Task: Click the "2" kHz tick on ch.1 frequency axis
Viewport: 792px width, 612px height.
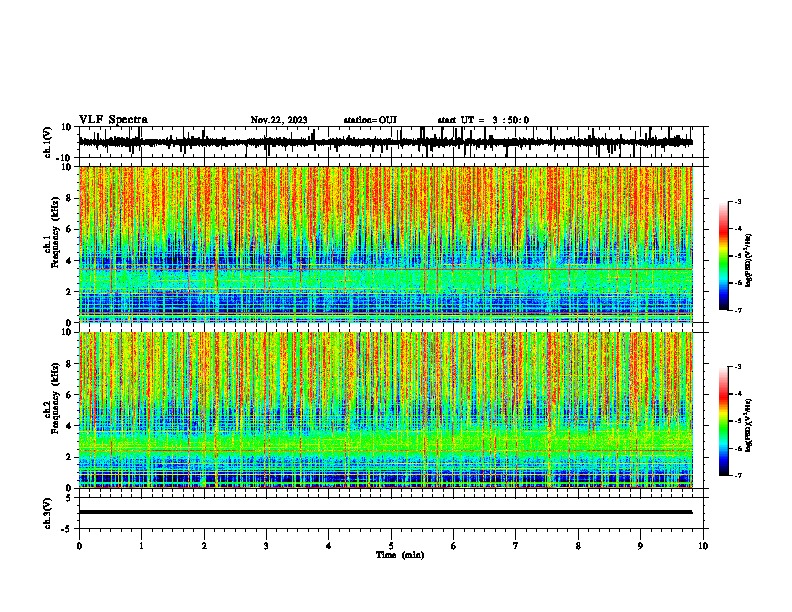Action: [69, 291]
